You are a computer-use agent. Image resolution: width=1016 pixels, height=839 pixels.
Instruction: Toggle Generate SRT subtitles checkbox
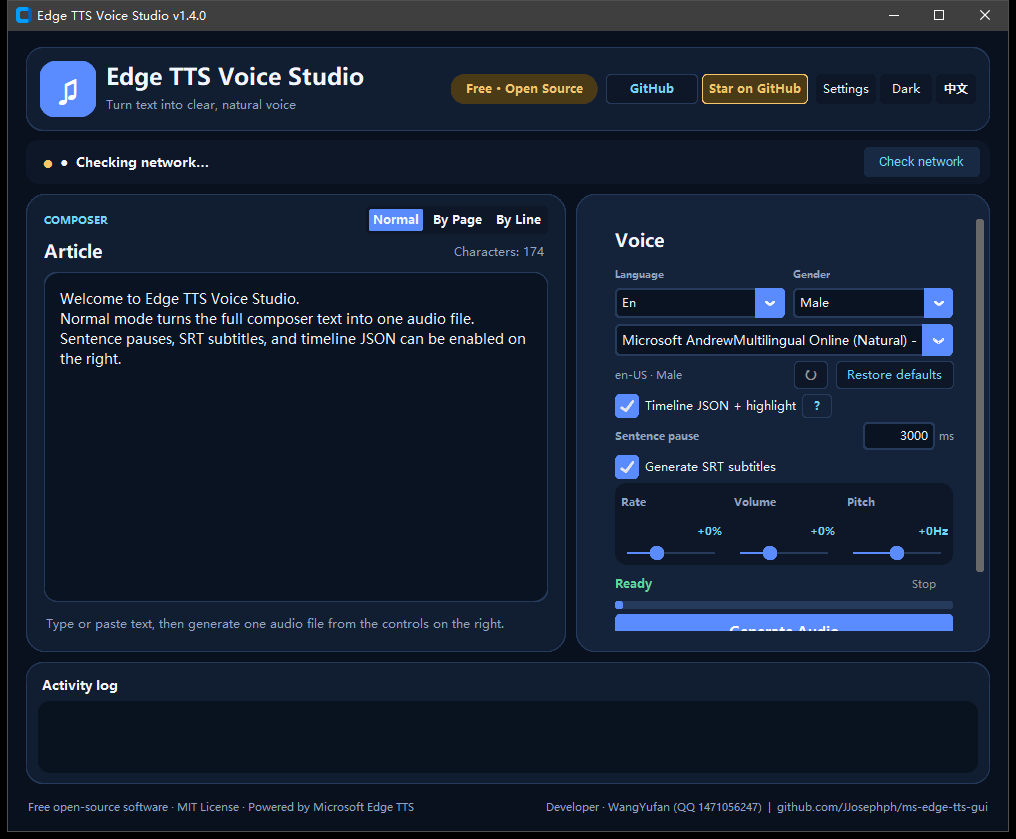coord(627,467)
